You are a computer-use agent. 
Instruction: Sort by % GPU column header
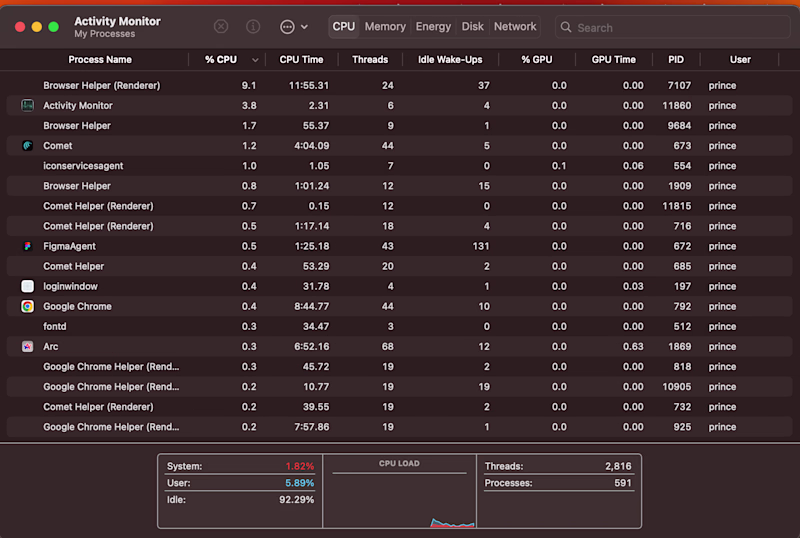537,60
